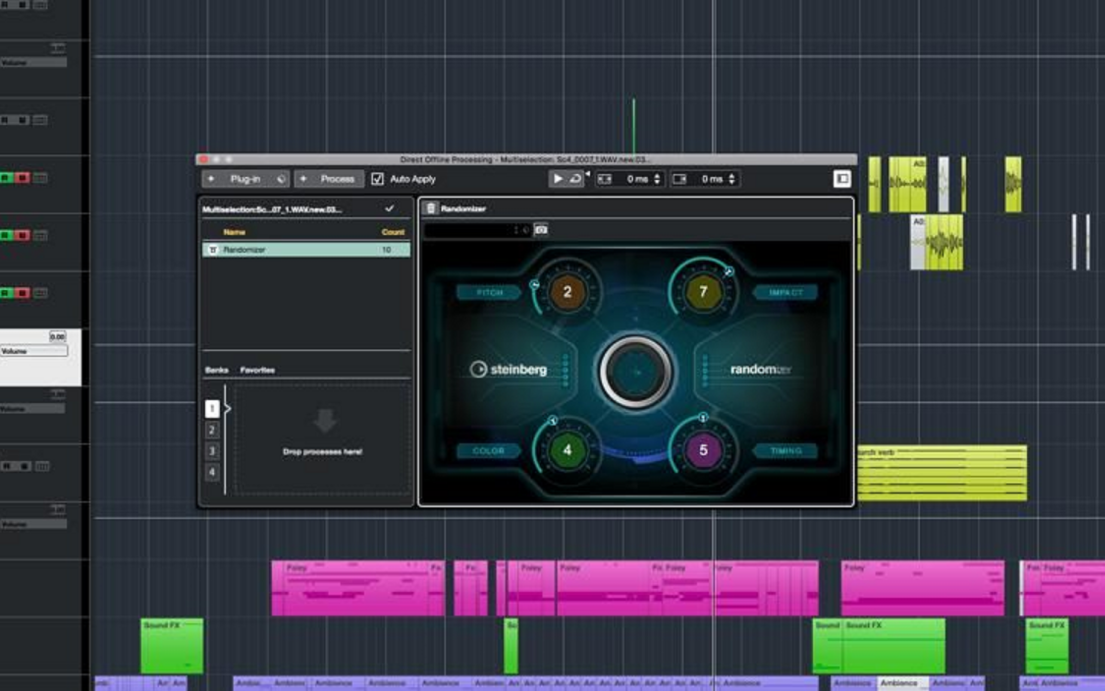Delete Randomizer process with trash icon

click(431, 208)
